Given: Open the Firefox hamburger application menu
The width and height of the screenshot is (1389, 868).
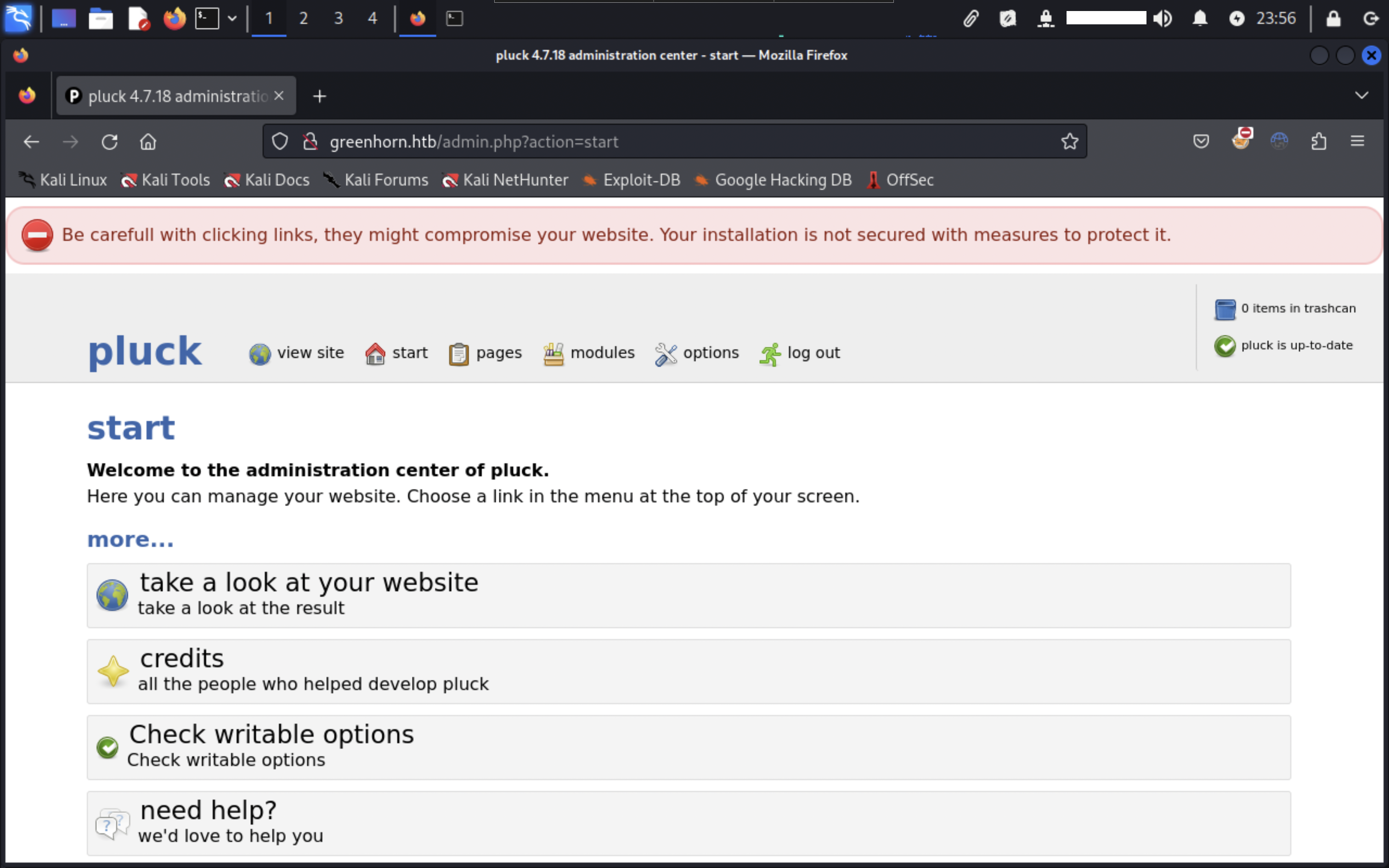Looking at the screenshot, I should coord(1357,141).
